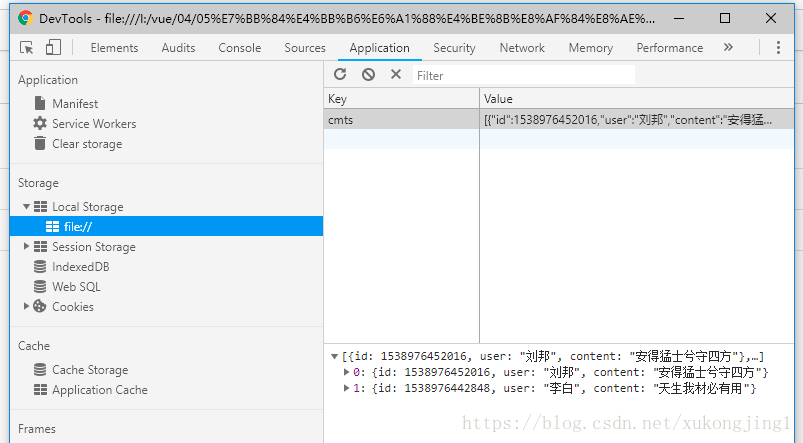This screenshot has height=443, width=803.
Task: Toggle the device toolbar icon
Action: pos(53,48)
